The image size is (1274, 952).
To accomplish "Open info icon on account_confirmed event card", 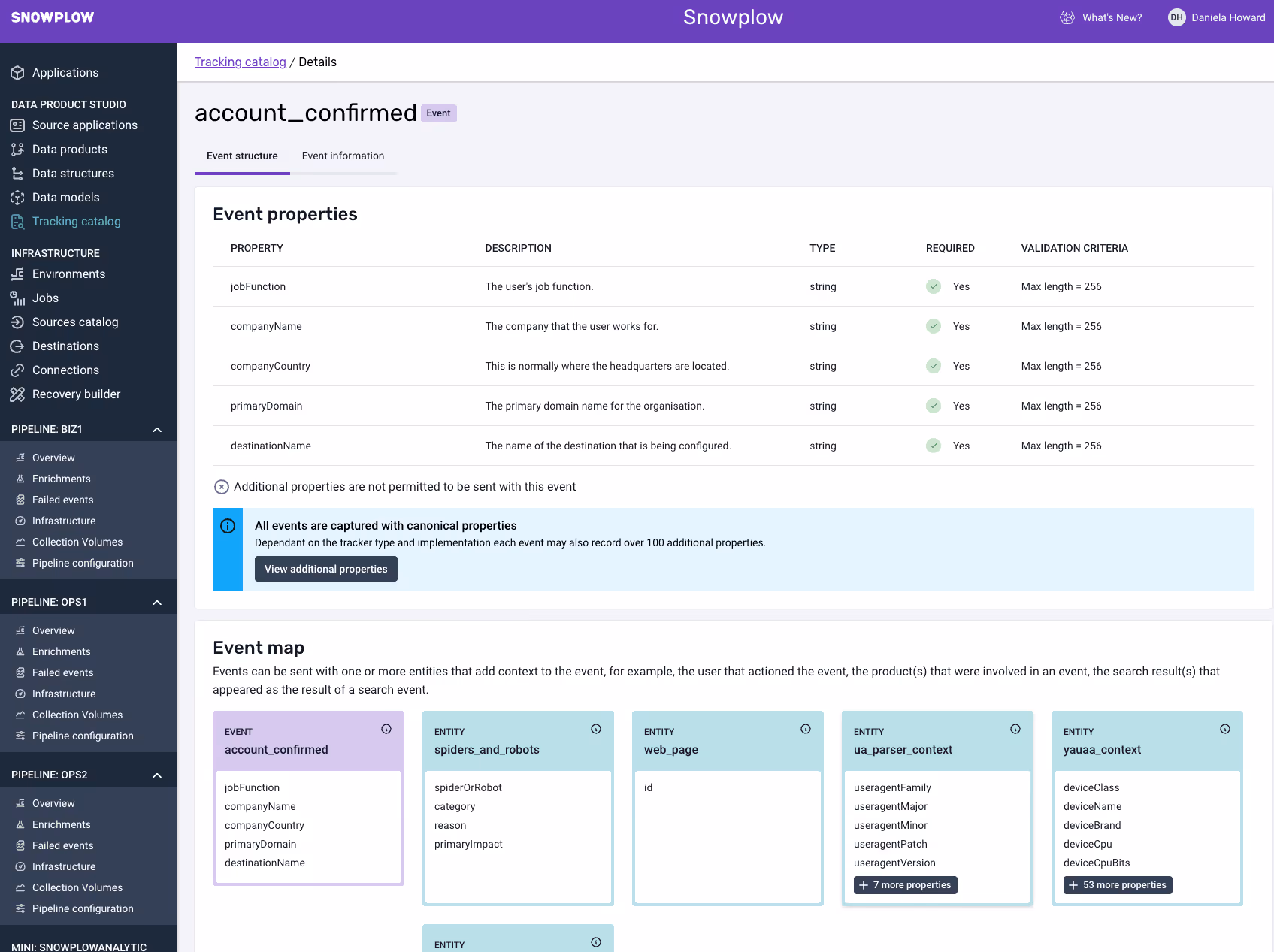I will pyautogui.click(x=386, y=729).
